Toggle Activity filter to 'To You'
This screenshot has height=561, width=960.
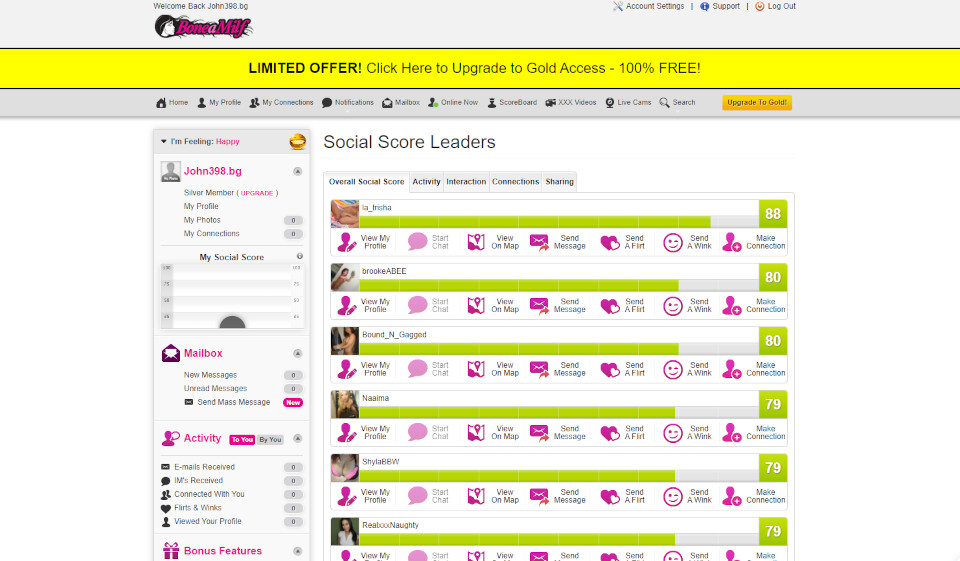[242, 440]
